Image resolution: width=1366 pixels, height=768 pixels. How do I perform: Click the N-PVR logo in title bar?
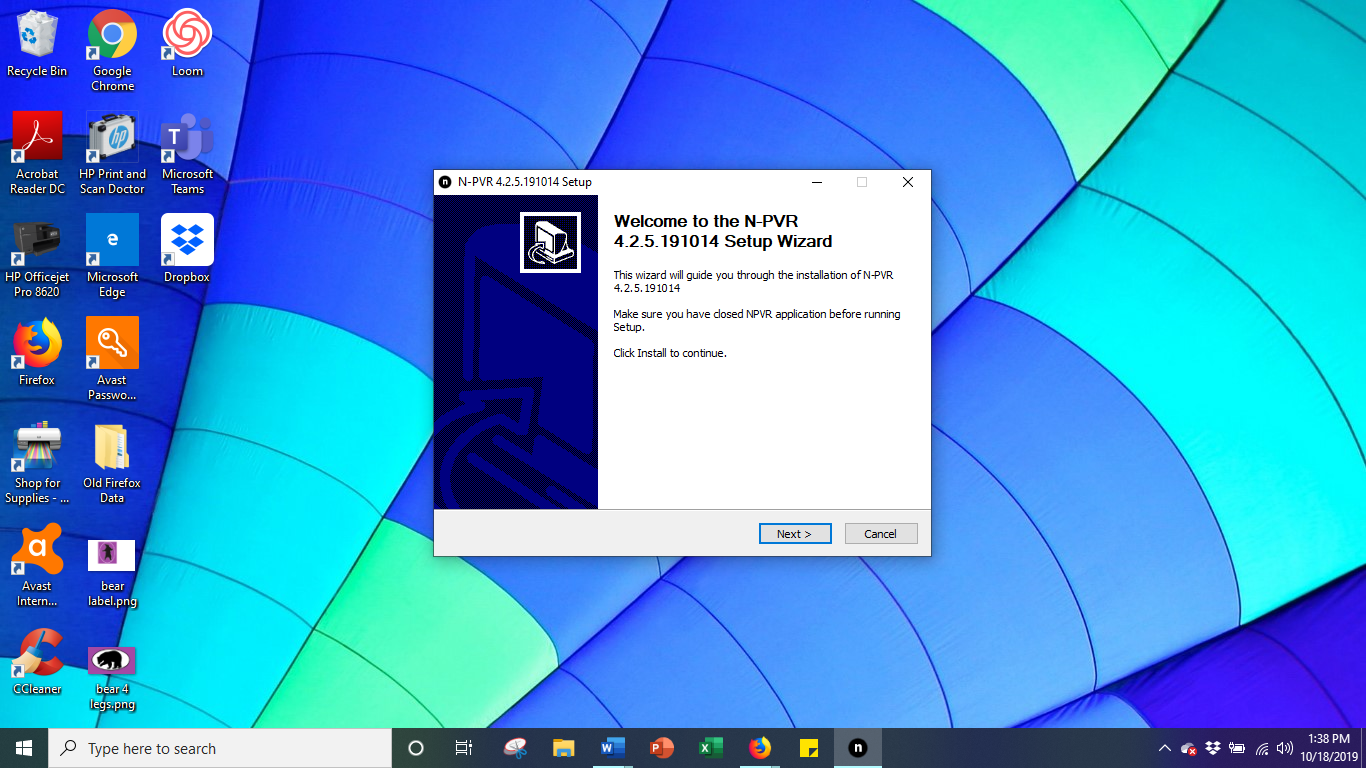[445, 182]
